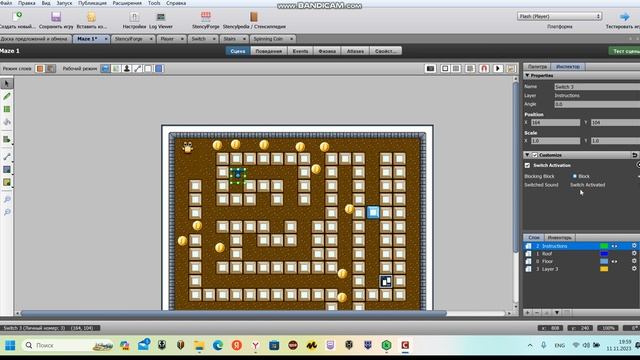Open the Settings toolbar icon

[134, 17]
